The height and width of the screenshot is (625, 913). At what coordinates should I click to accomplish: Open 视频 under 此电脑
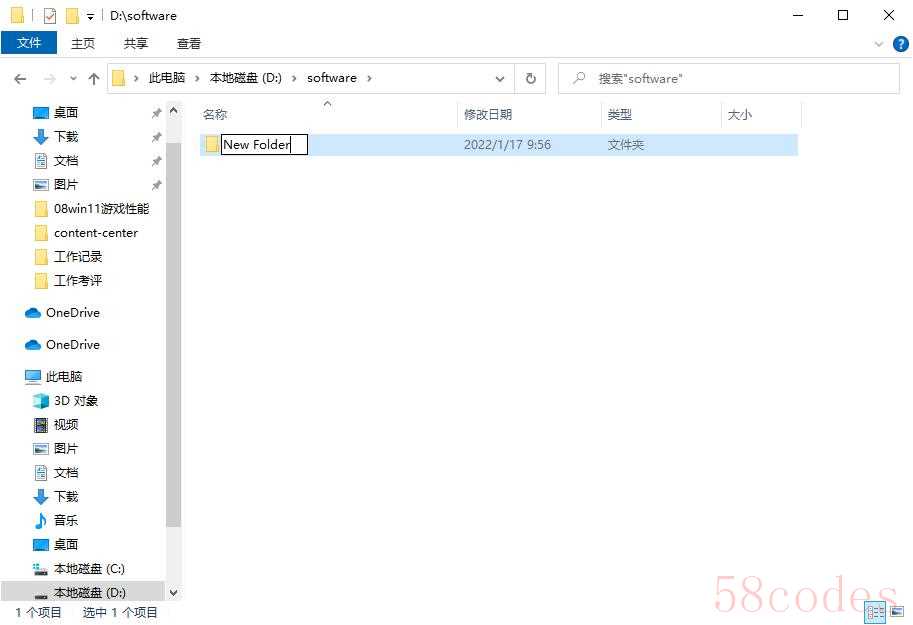tap(66, 425)
